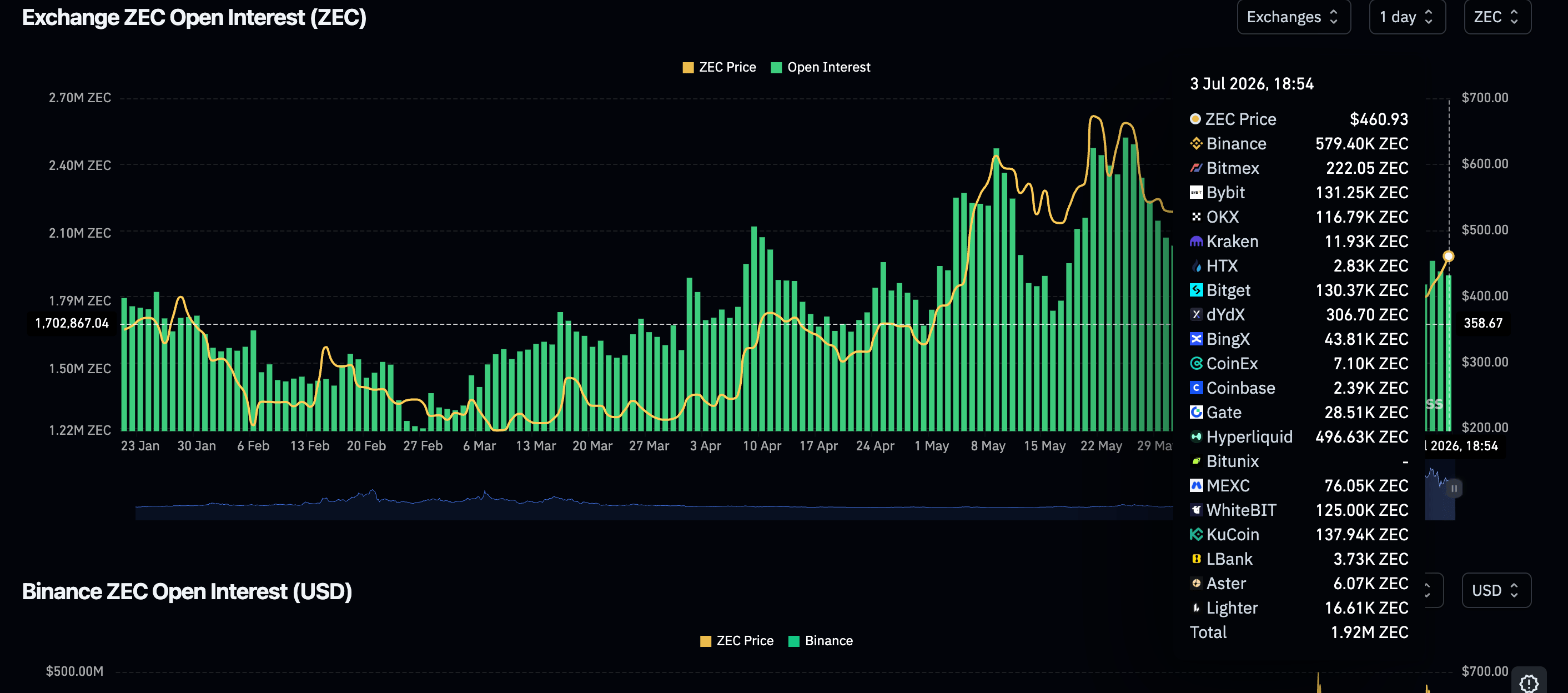This screenshot has width=1568, height=693.
Task: Click the Coinbase logo icon
Action: 1196,388
